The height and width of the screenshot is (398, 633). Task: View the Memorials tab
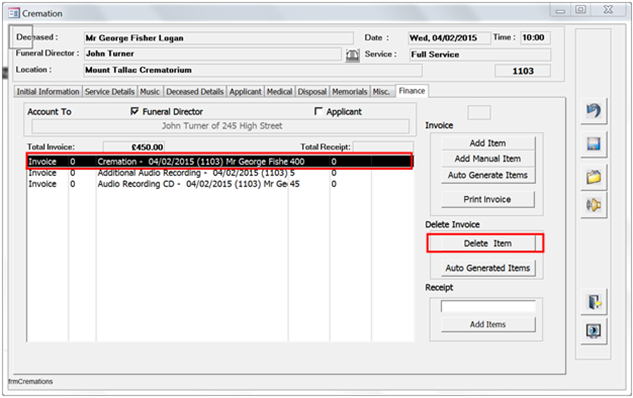click(x=350, y=92)
